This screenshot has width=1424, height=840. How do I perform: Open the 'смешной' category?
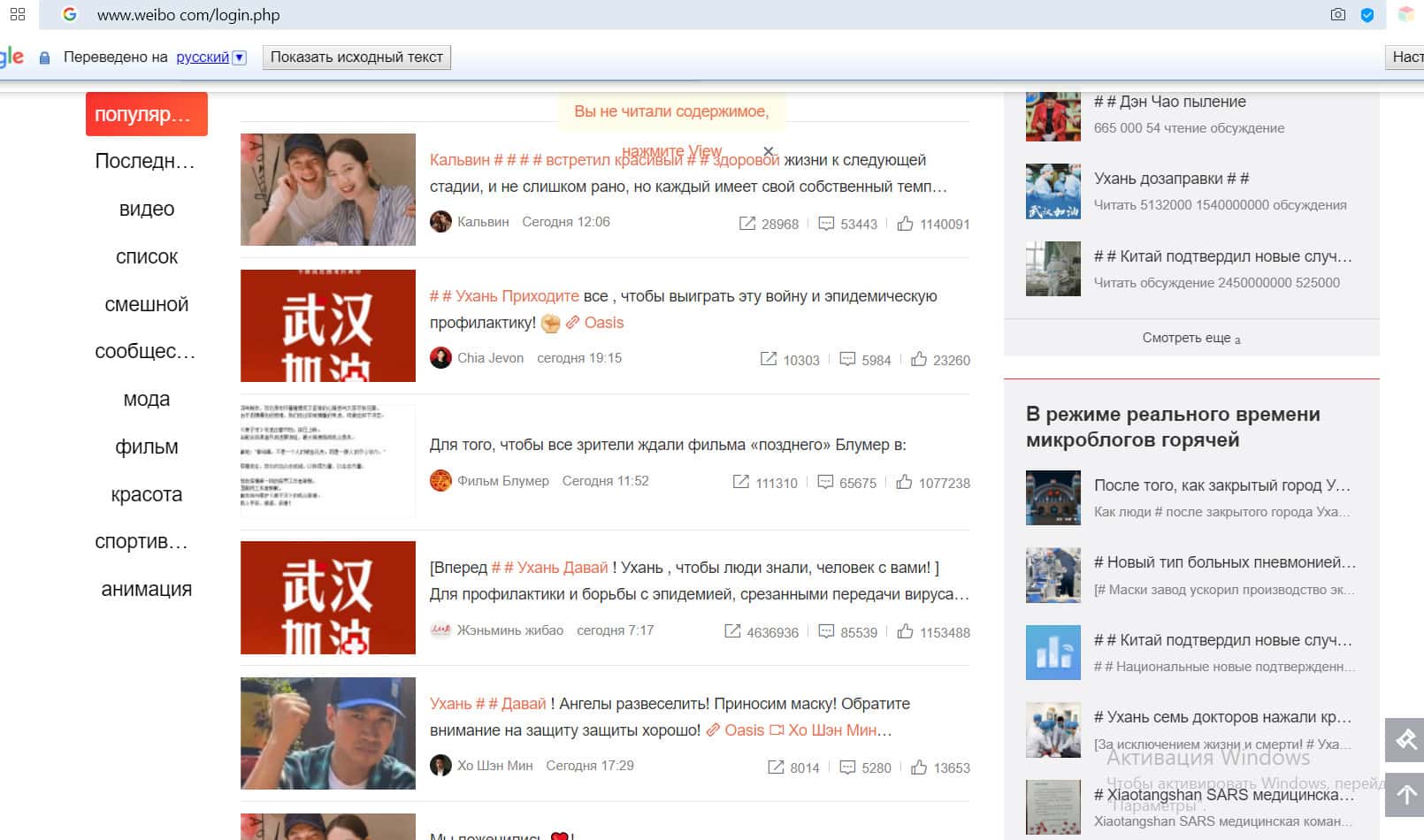147,304
